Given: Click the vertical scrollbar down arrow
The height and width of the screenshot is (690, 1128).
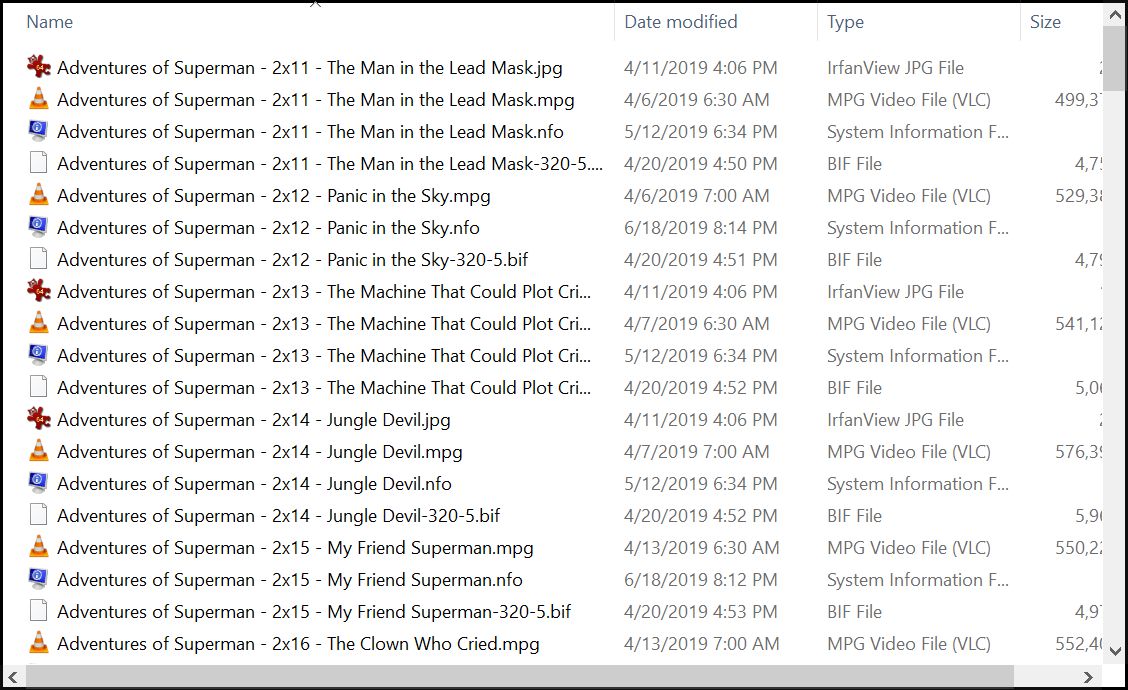Looking at the screenshot, I should (1115, 651).
